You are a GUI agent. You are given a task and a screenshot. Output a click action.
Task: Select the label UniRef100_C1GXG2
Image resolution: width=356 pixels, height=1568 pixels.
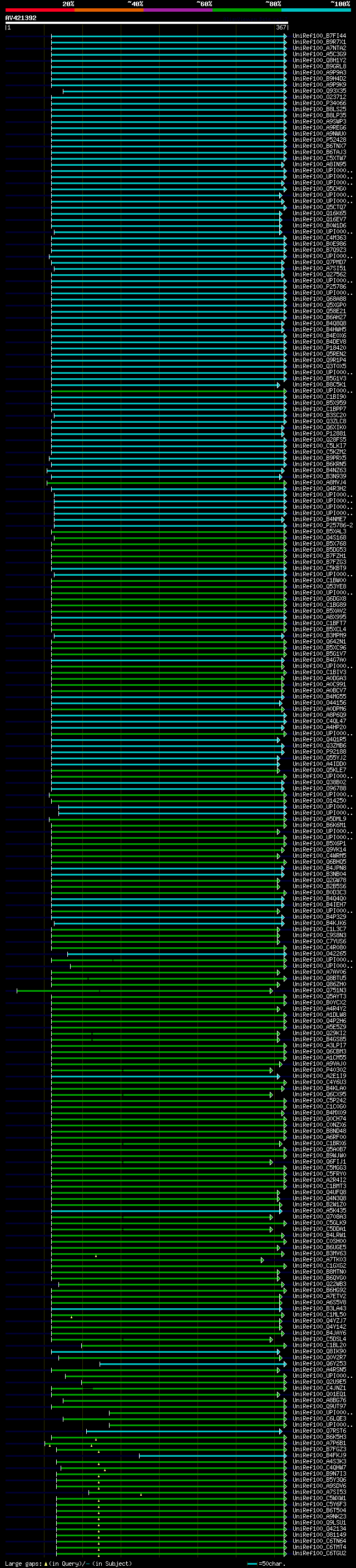click(319, 1265)
